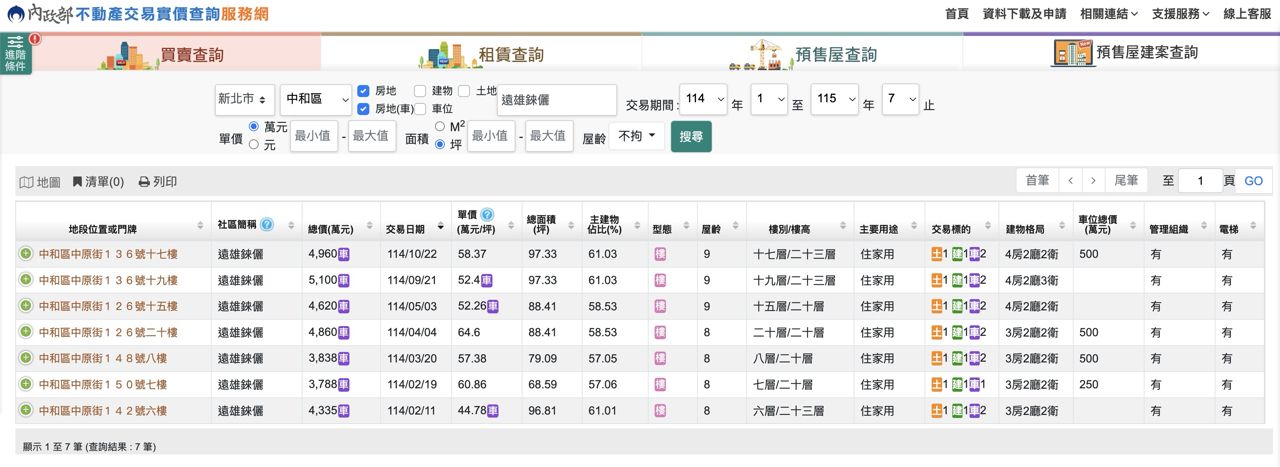Select the 萬元 unit price radio
Screen dimensions: 1280x467
point(254,127)
